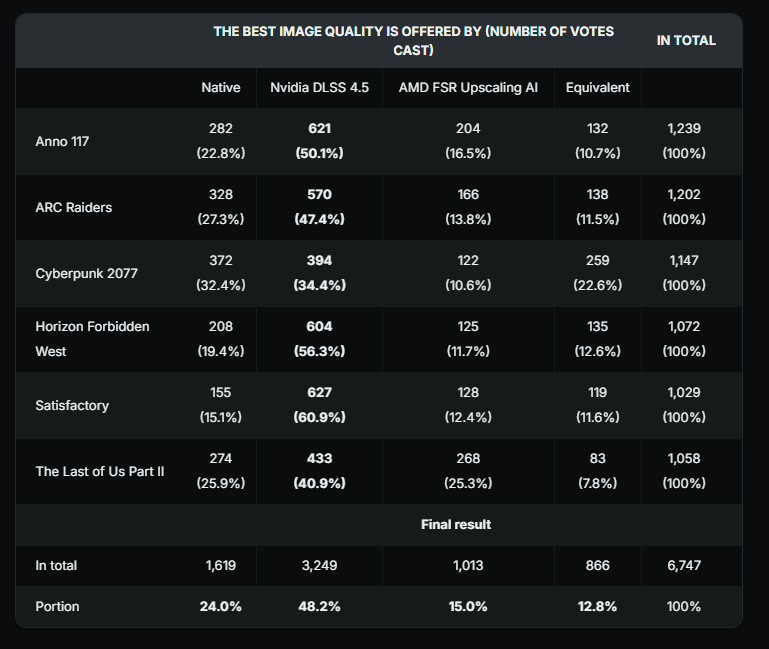Click the Nvidia DLSS 4.5 column header

319,87
